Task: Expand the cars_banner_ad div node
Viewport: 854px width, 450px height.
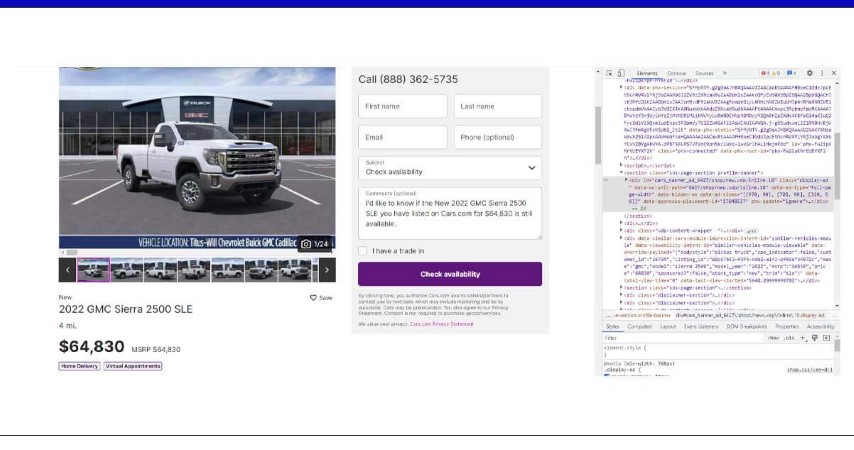Action: [x=626, y=180]
